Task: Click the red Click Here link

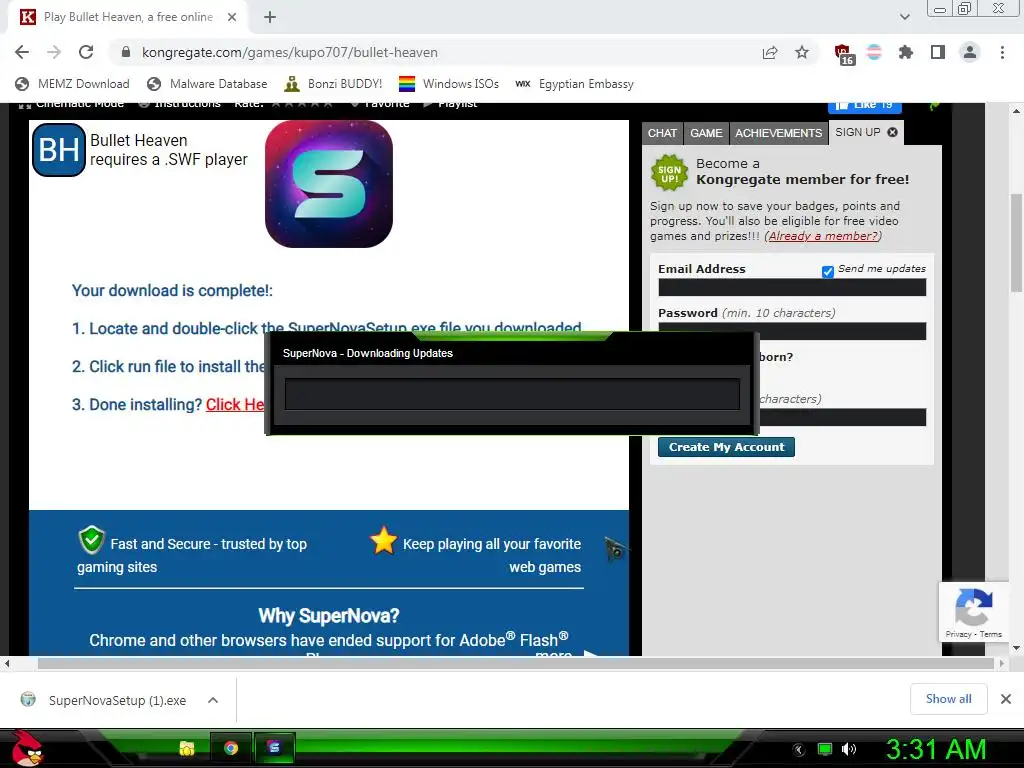Action: [235, 405]
